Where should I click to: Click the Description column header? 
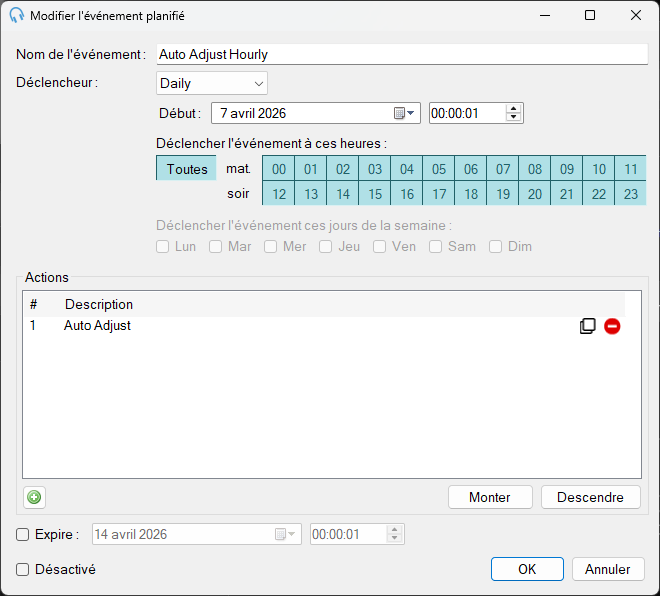click(98, 304)
